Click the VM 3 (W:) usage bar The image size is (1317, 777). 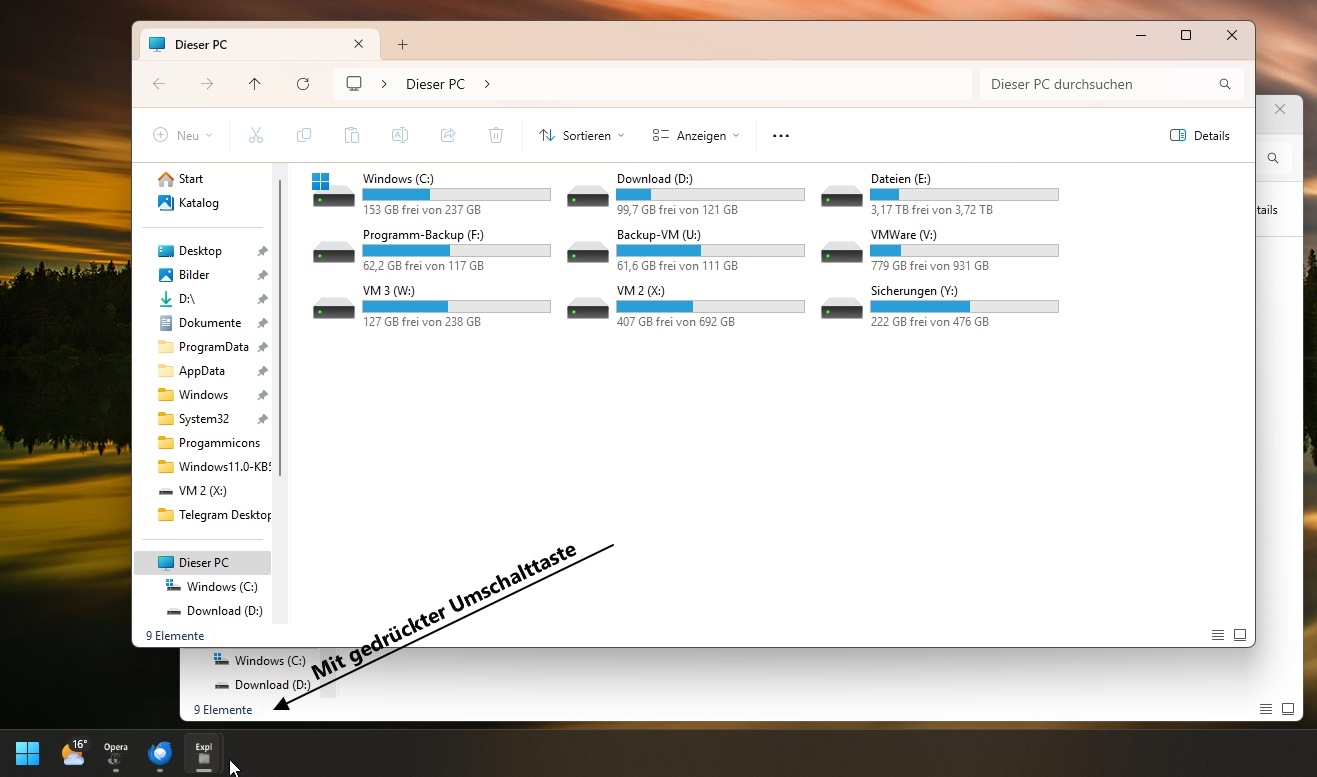click(x=456, y=307)
